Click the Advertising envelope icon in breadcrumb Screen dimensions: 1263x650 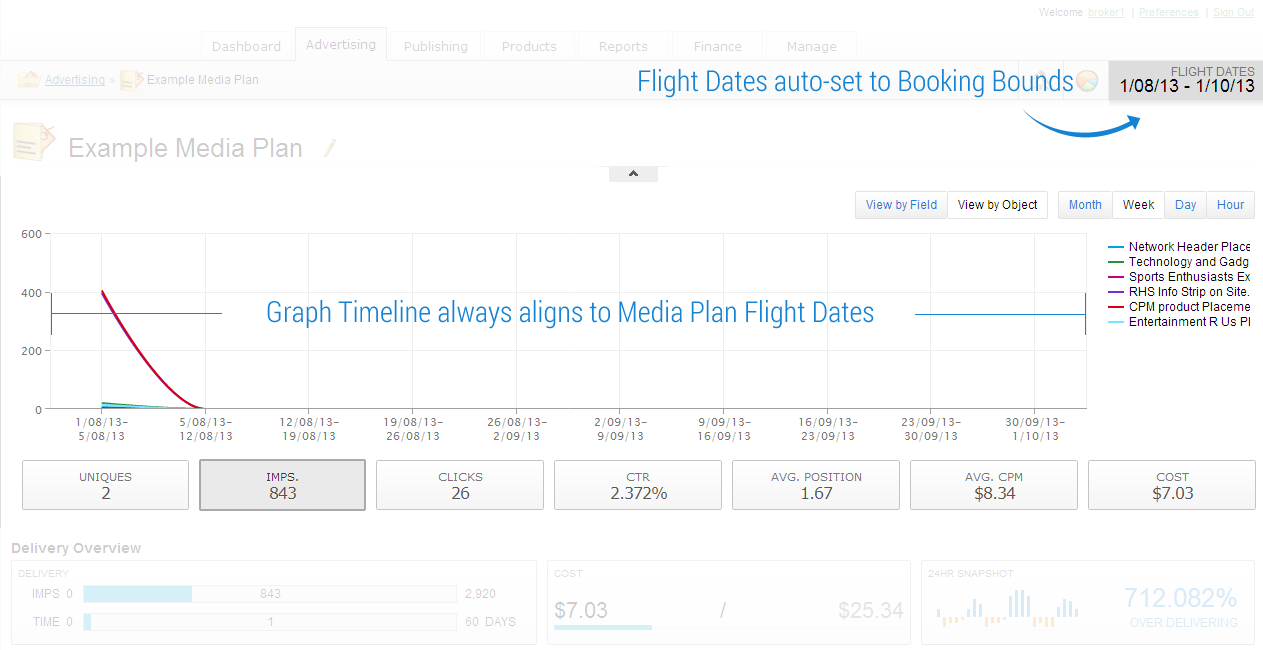[28, 80]
